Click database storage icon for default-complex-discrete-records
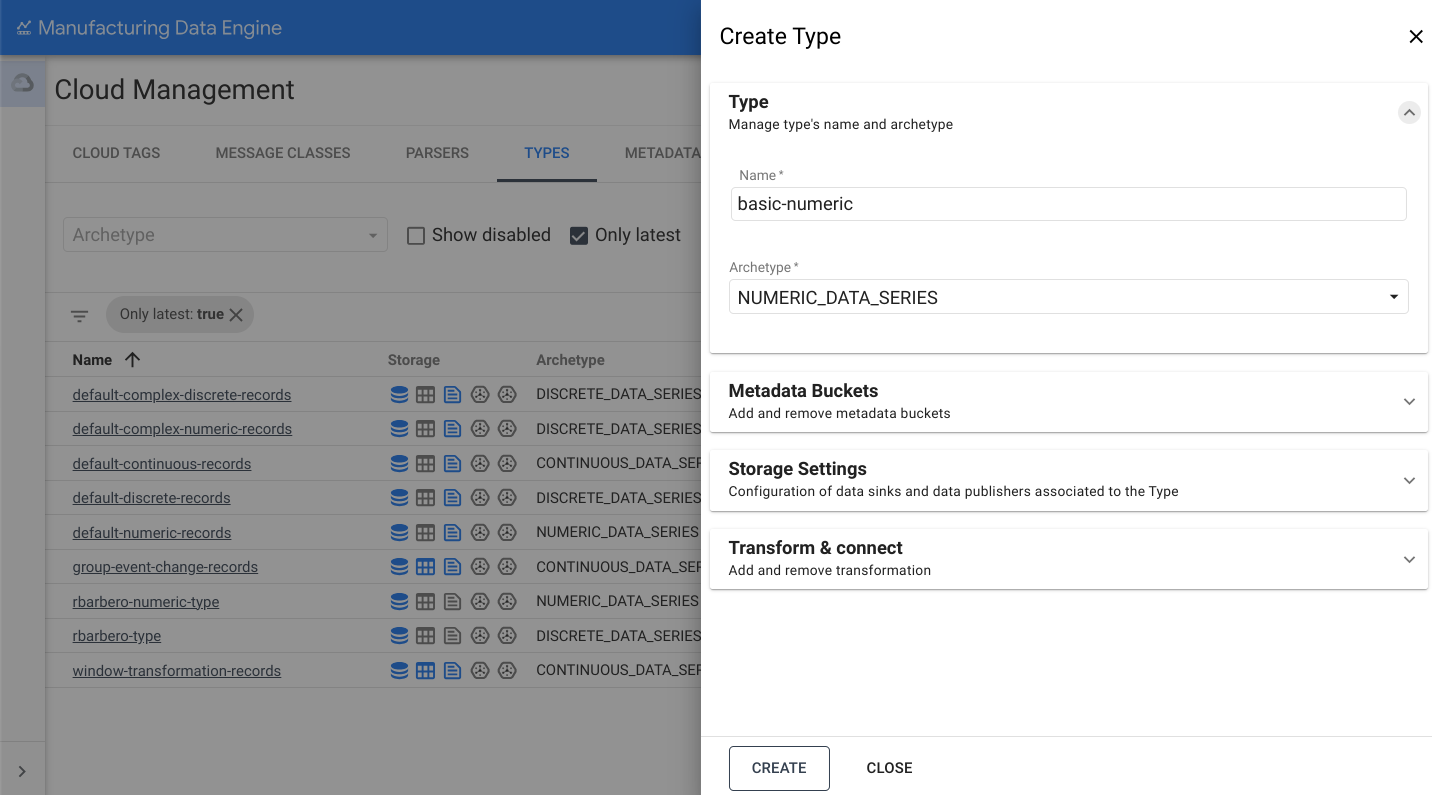Screen dimensions: 1432x795 pos(399,395)
